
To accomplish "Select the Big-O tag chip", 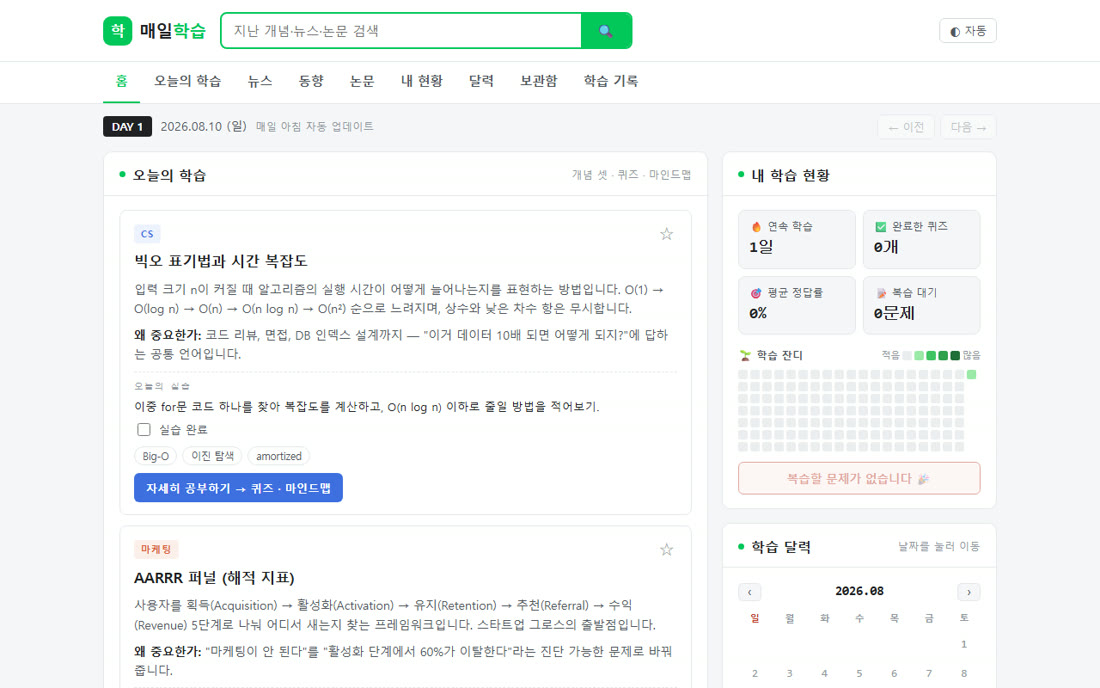I will [x=155, y=456].
